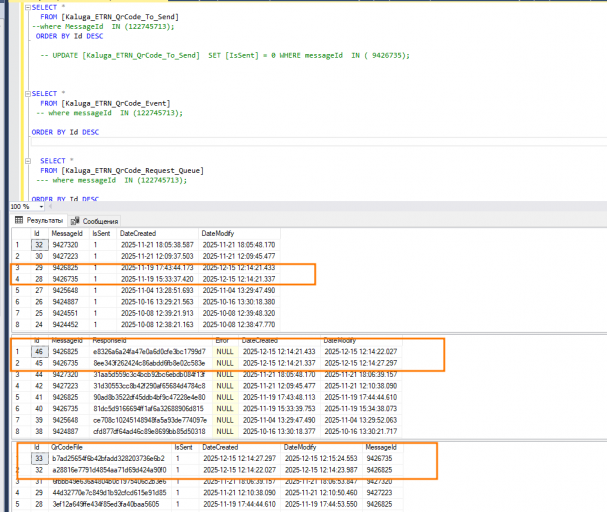Viewport: 607px width, 512px height.
Task: Select the ResponseId starting with 81dc5d9166694ff
Action: 149,409
